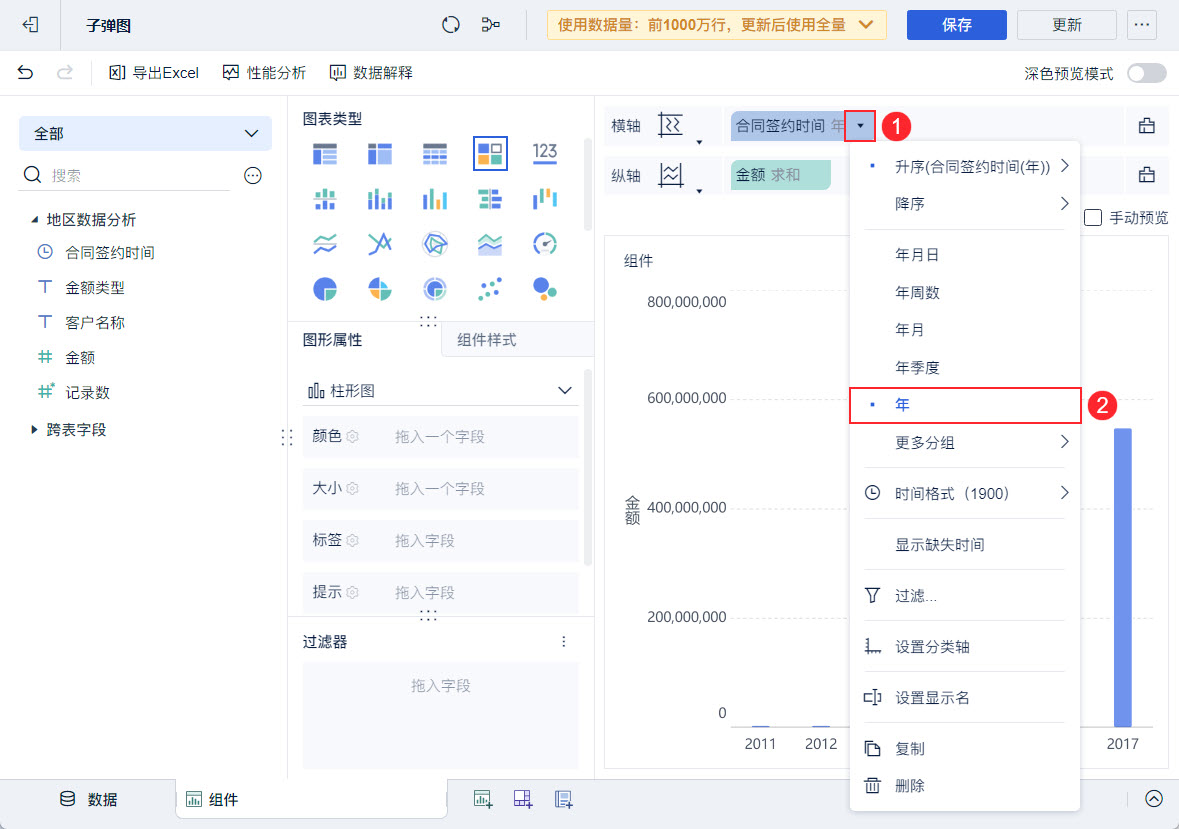Select 删除 in the field menu

pyautogui.click(x=965, y=786)
